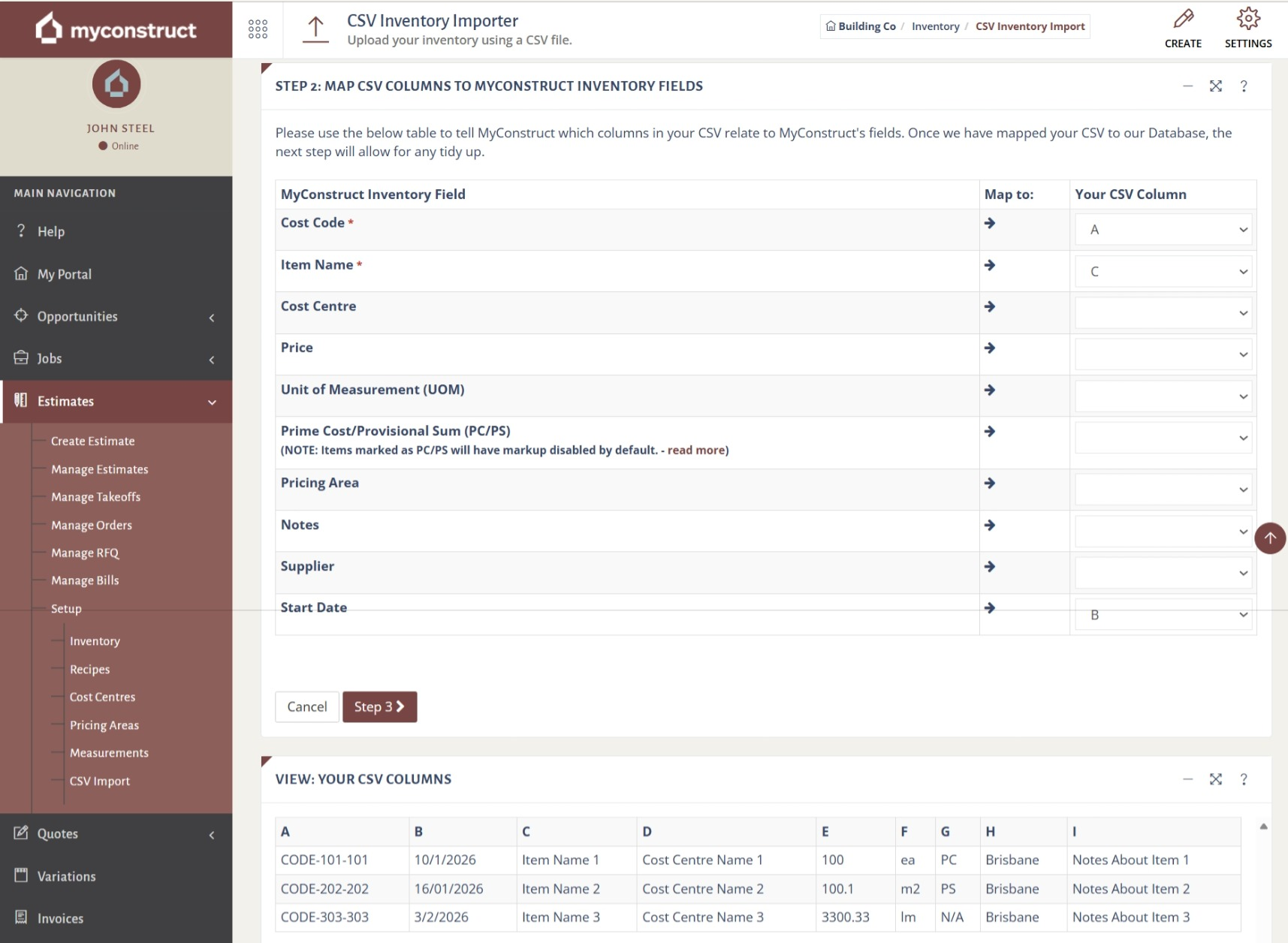Open Manage Takeoffs in sidebar
This screenshot has width=1288, height=943.
[95, 497]
